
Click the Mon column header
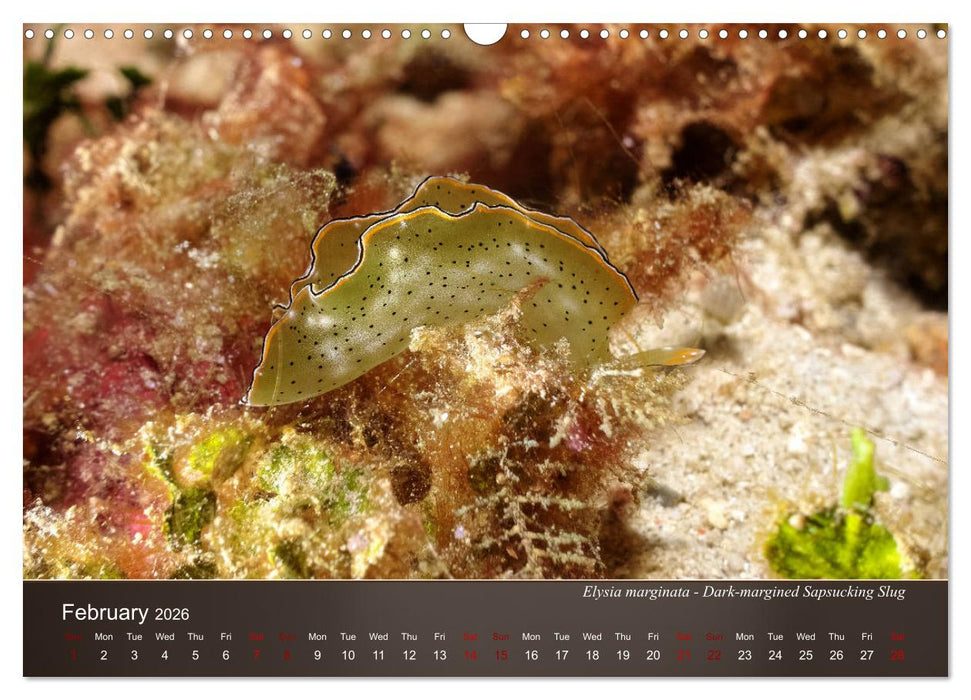(102, 636)
